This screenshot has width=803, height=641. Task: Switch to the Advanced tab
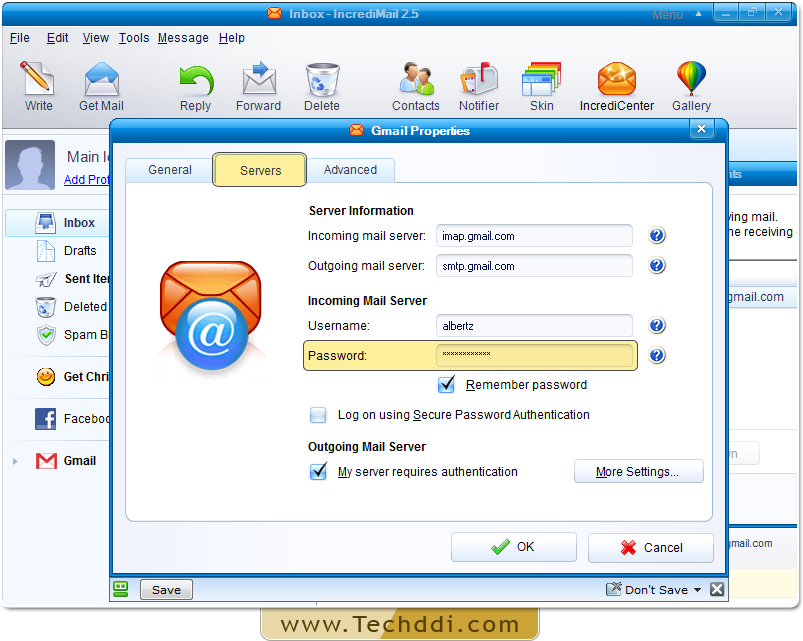[350, 170]
